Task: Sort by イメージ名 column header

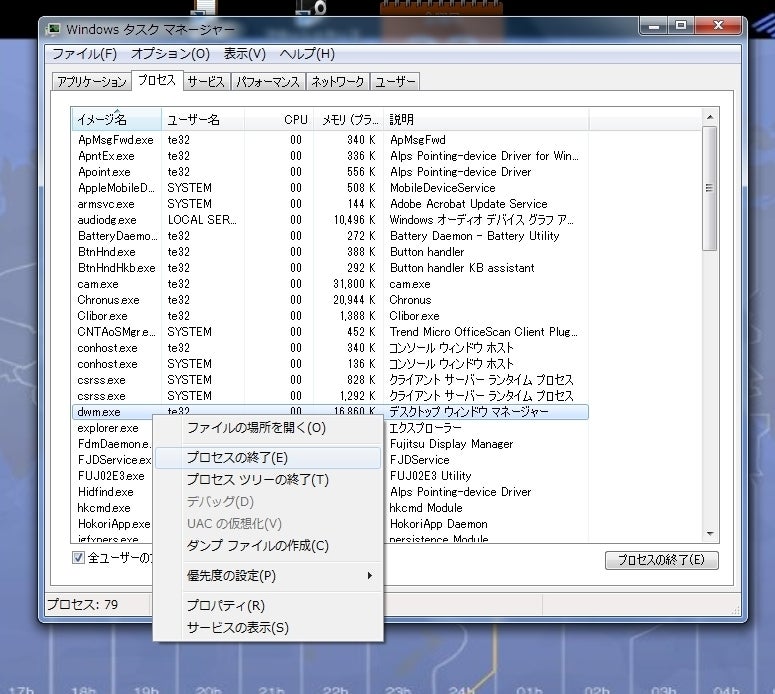Action: [116, 120]
